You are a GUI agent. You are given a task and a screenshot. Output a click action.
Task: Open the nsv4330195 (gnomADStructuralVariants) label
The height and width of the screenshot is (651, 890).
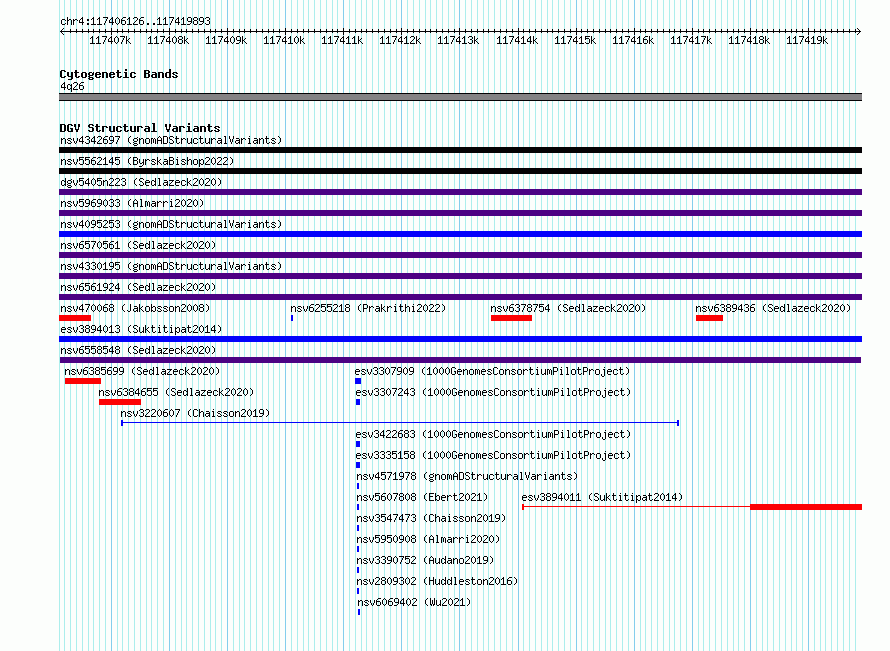pyautogui.click(x=171, y=266)
